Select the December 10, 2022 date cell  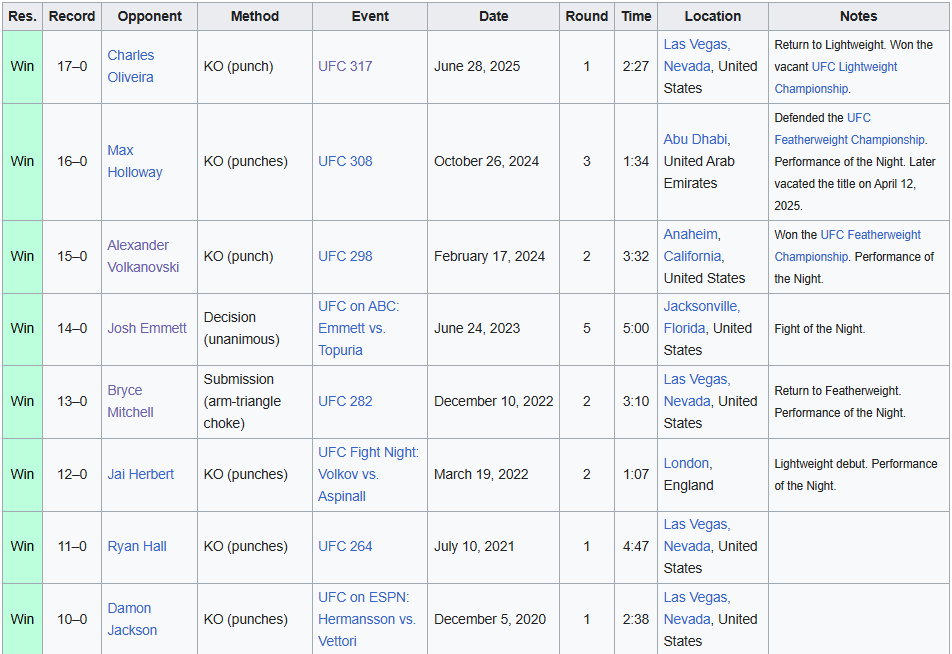coord(494,401)
